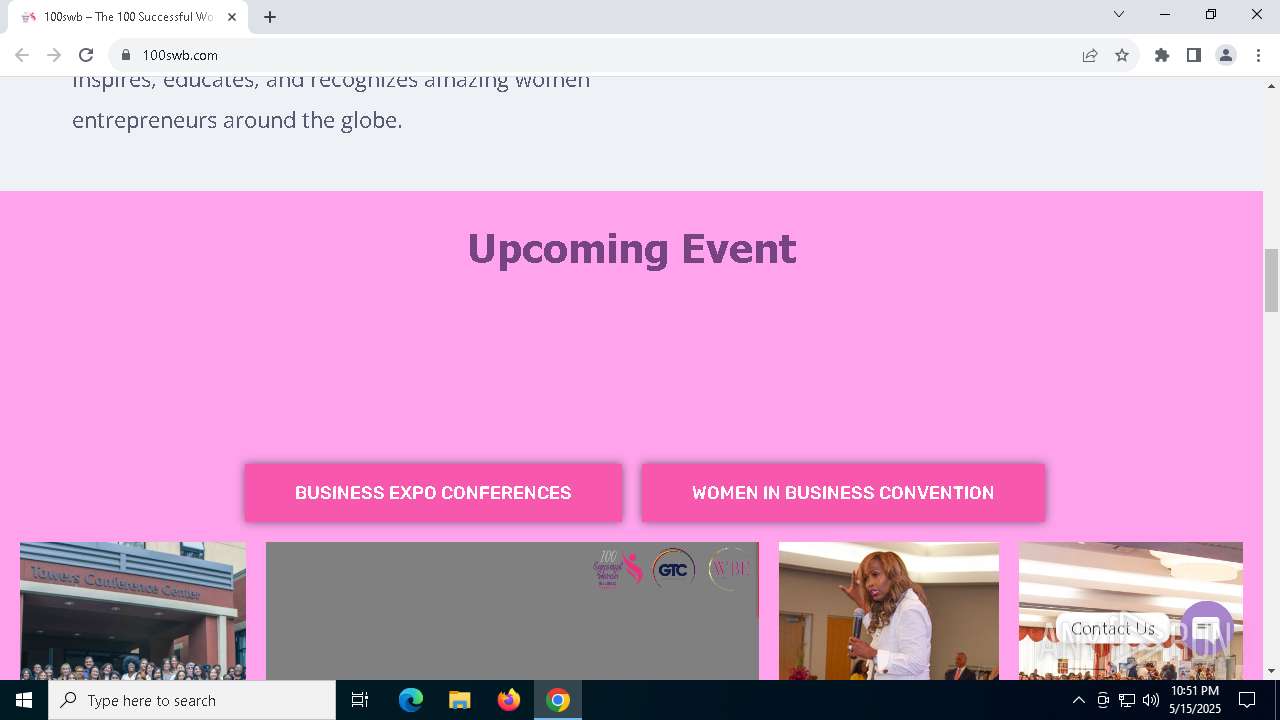Open a new tab with the plus button
This screenshot has height=720, width=1280.
(x=270, y=17)
